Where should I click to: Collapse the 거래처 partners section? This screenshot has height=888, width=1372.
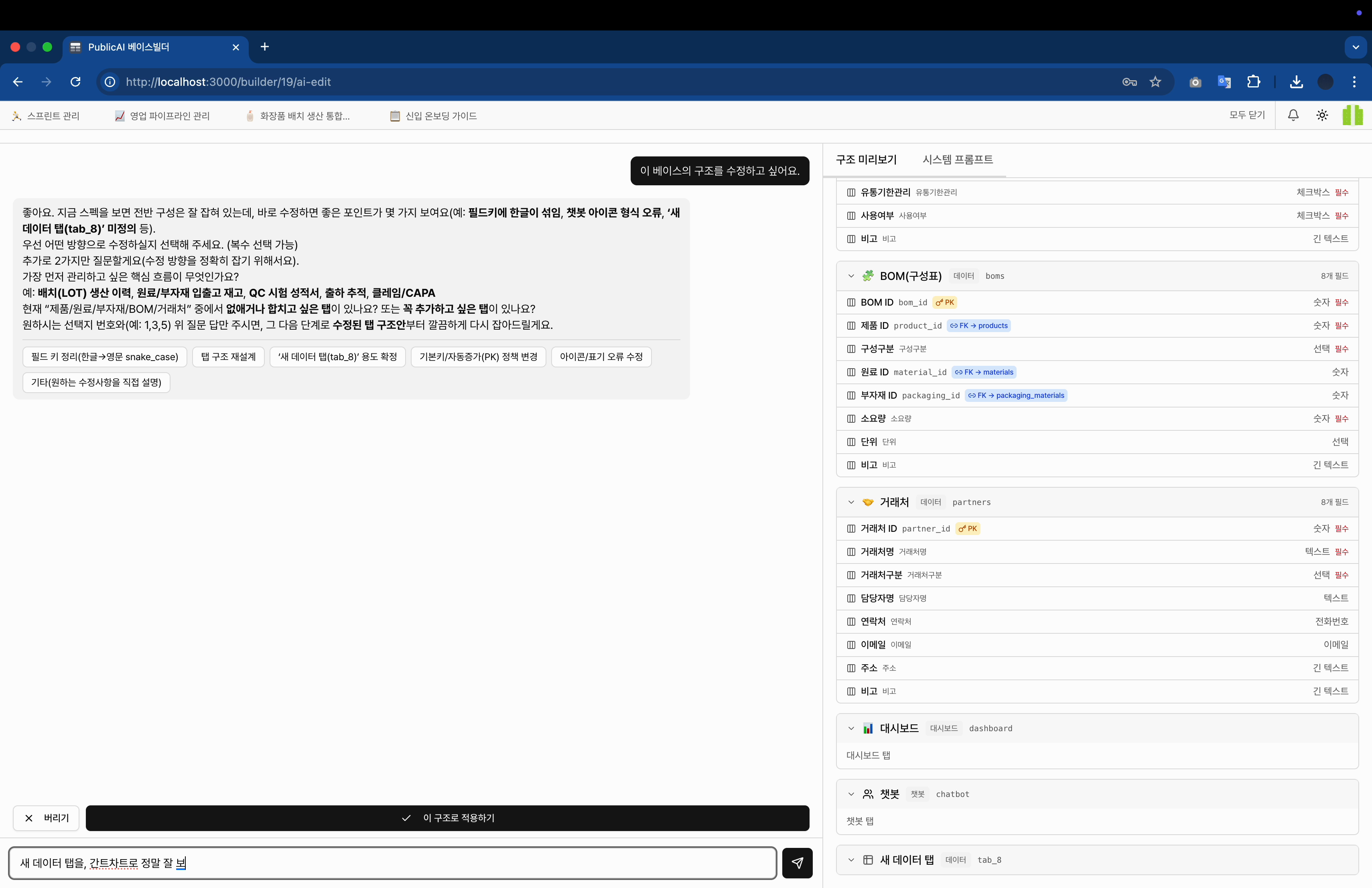(851, 502)
